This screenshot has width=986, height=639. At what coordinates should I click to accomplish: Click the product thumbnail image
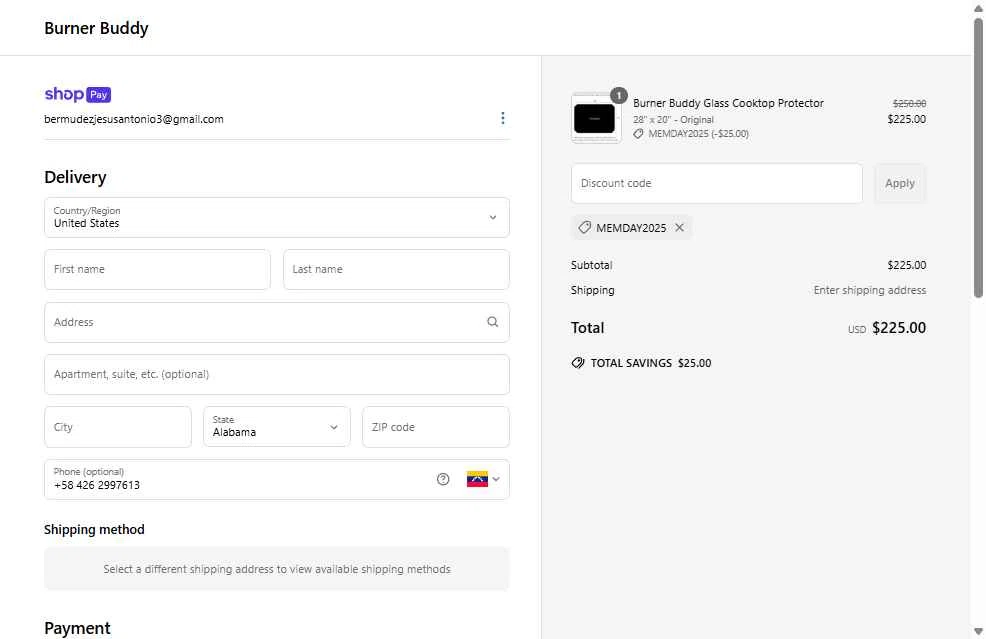tap(595, 118)
